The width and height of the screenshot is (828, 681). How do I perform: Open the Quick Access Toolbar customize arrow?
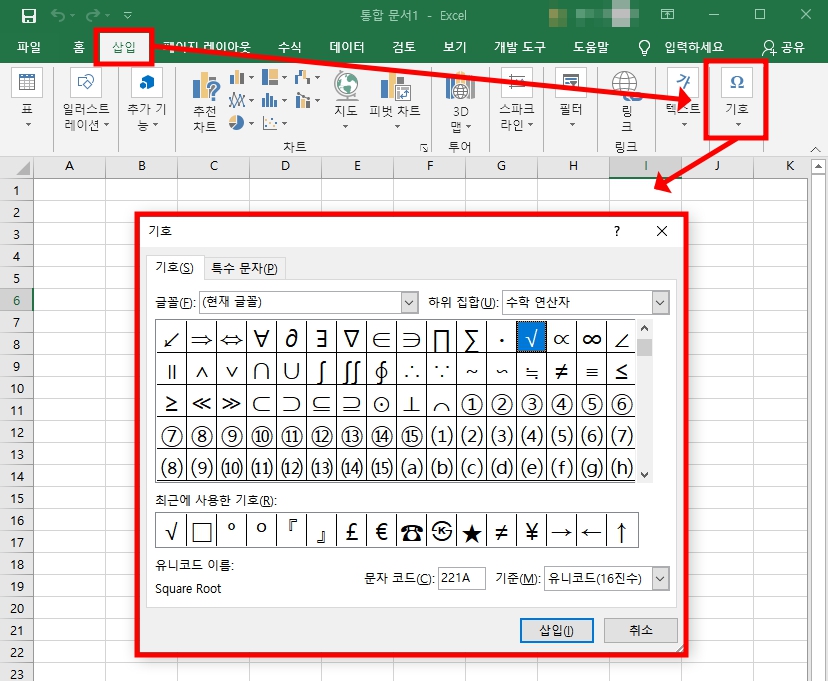128,16
